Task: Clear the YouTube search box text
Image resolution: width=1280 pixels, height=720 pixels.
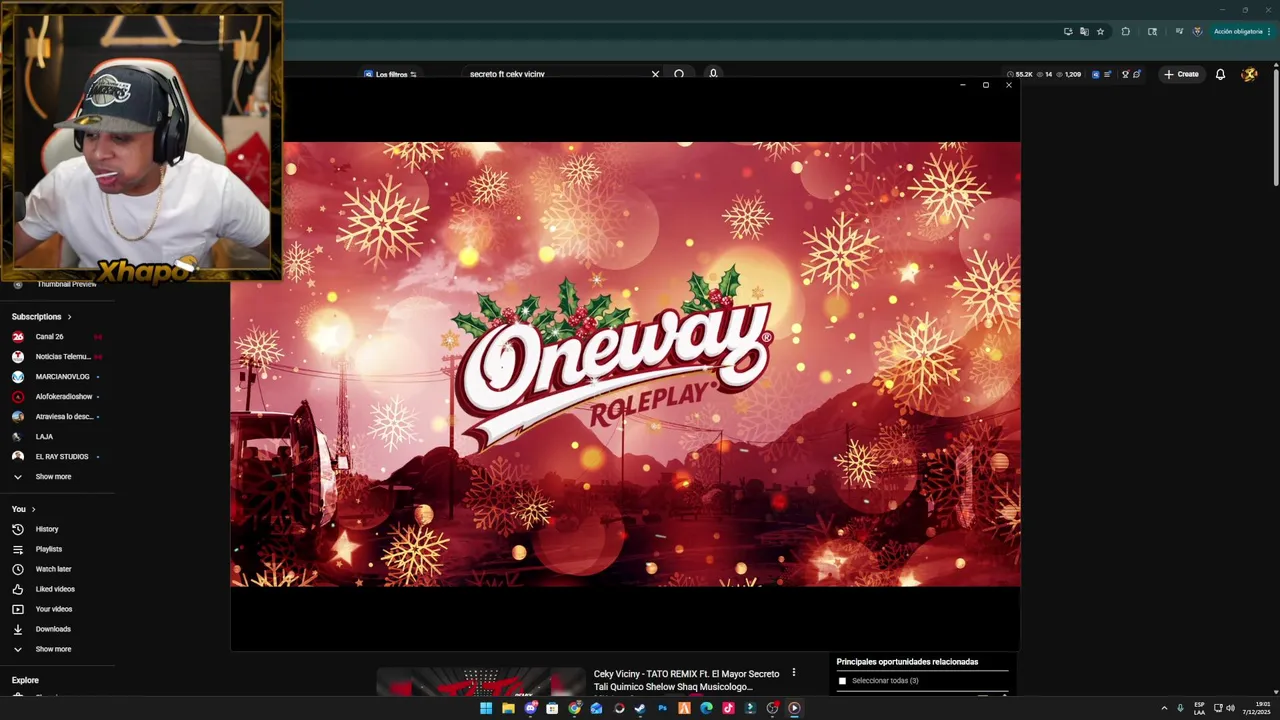Action: [655, 74]
